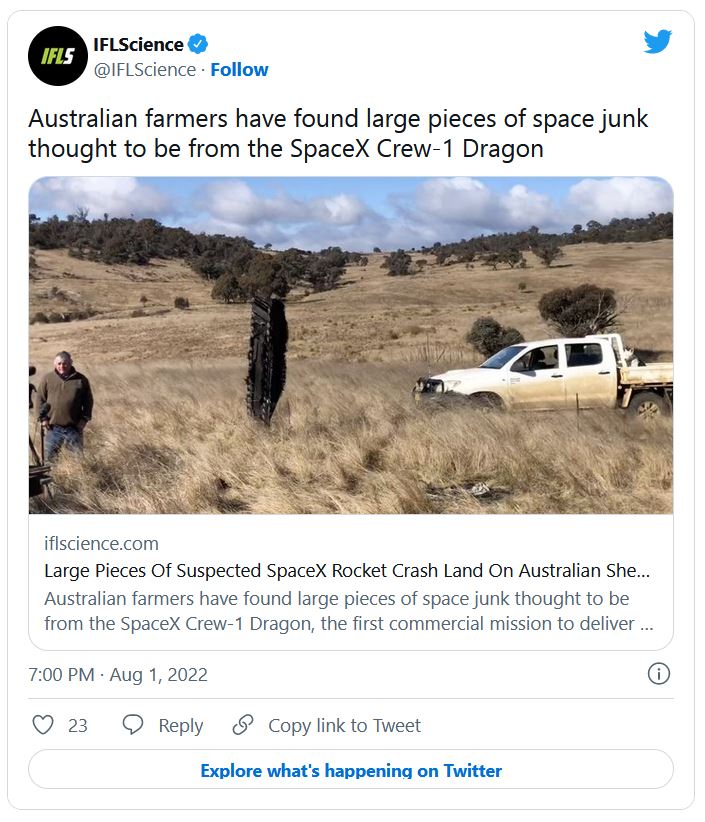Select Copy link to Tweet

tap(344, 726)
